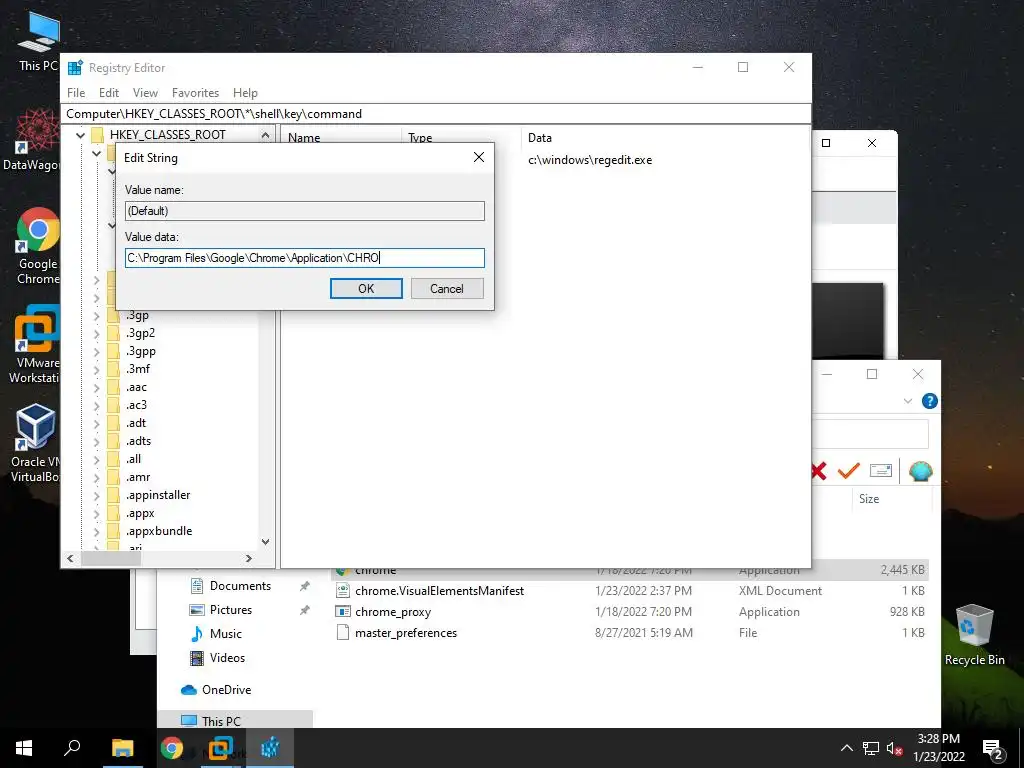Switch to VMware Workstation in the taskbar

click(x=221, y=748)
